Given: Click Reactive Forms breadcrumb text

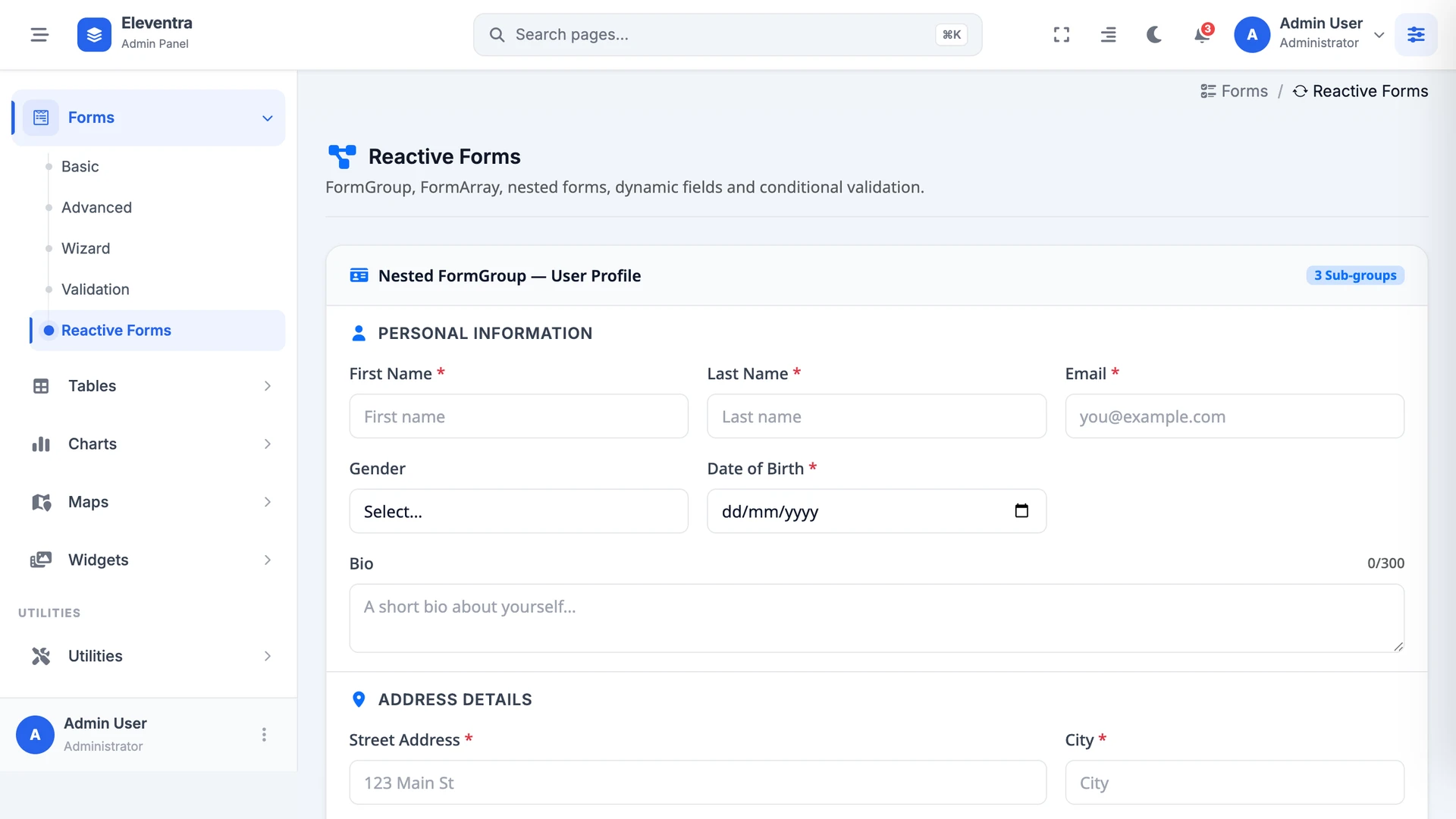Looking at the screenshot, I should (x=1370, y=91).
